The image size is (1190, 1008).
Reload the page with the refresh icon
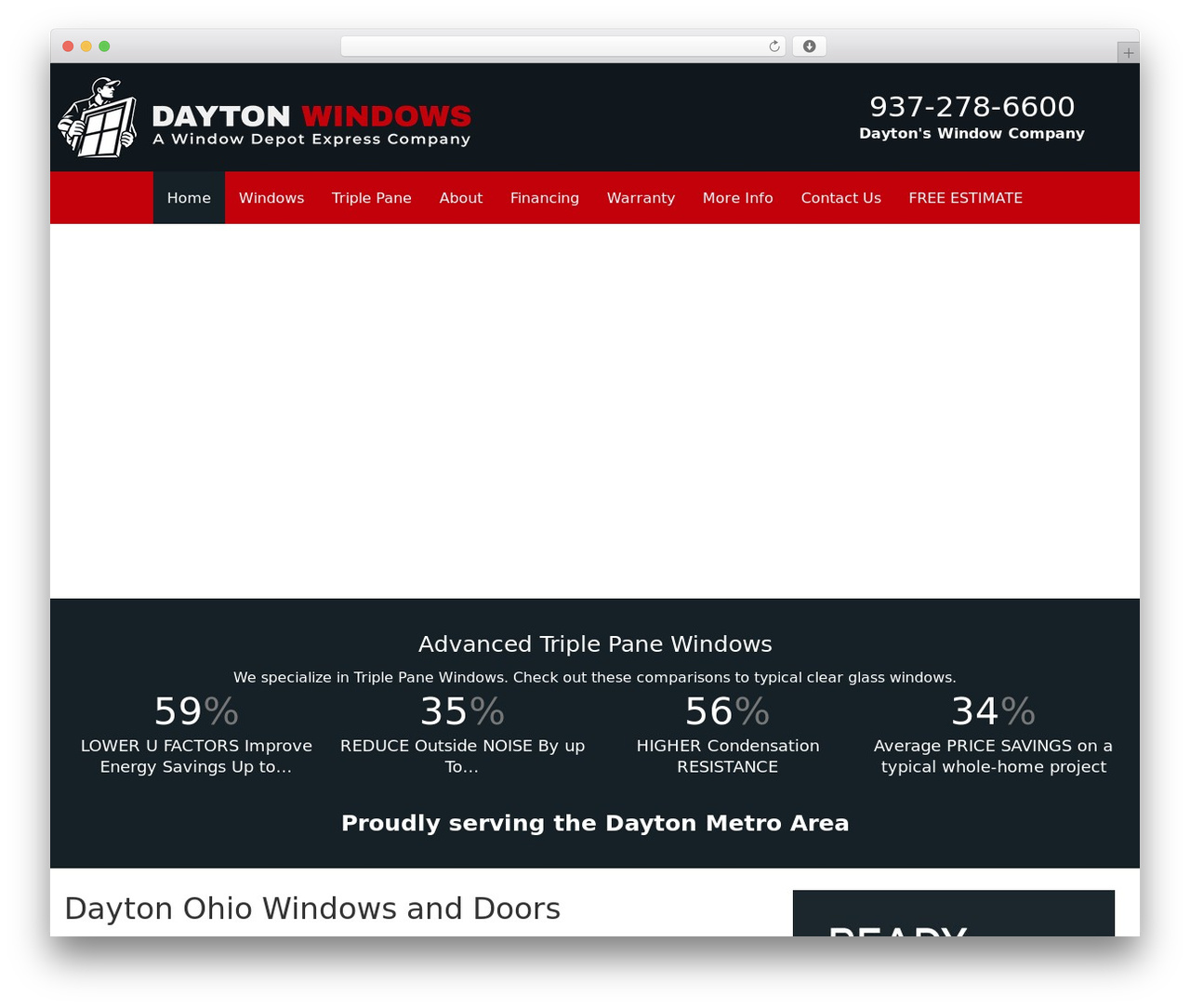pyautogui.click(x=774, y=46)
